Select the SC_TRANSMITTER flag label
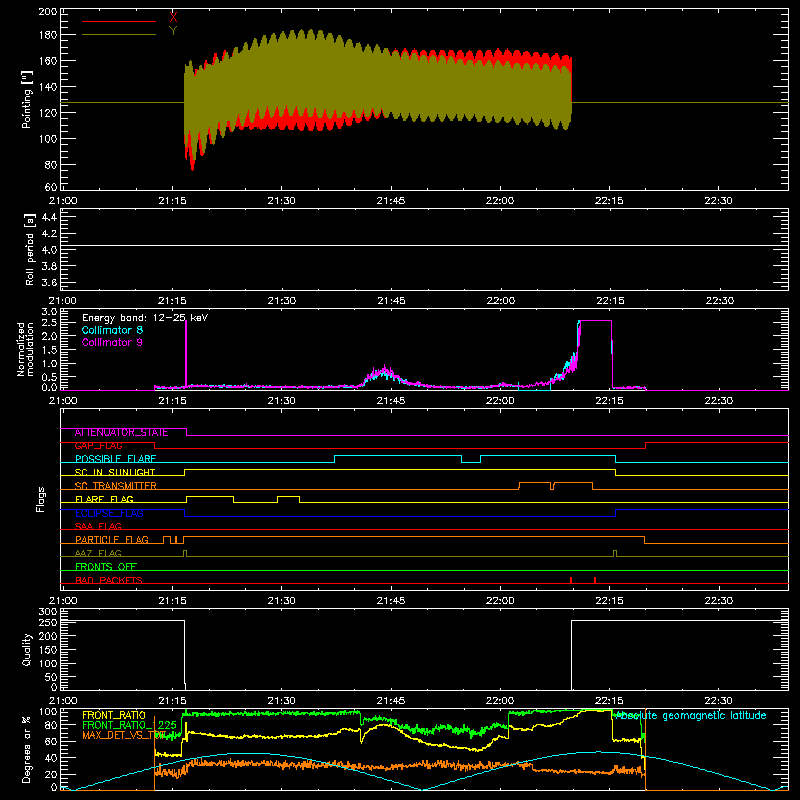800x800 pixels. coord(116,486)
